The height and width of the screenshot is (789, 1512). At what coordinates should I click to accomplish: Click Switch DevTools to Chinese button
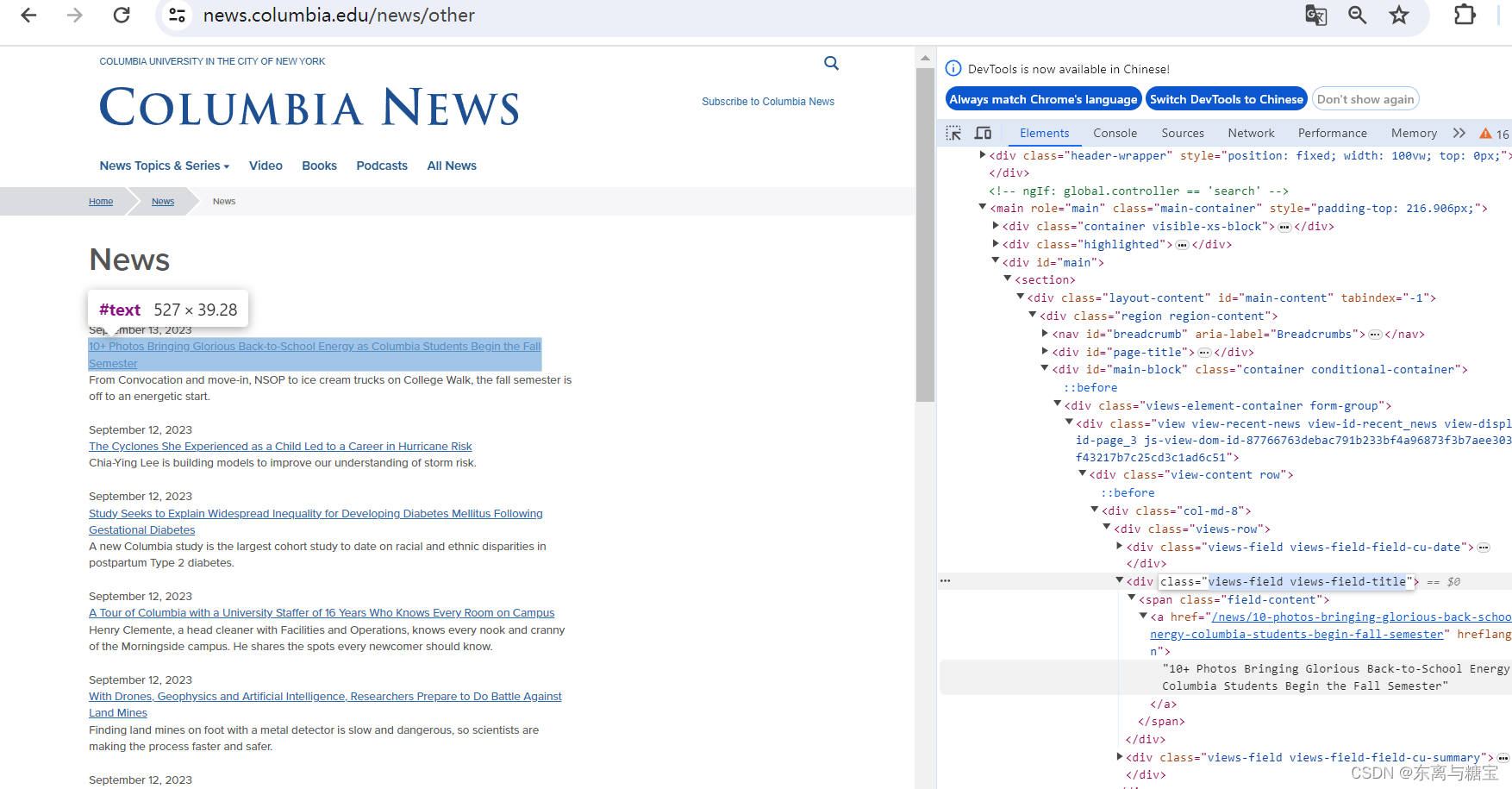point(1227,99)
